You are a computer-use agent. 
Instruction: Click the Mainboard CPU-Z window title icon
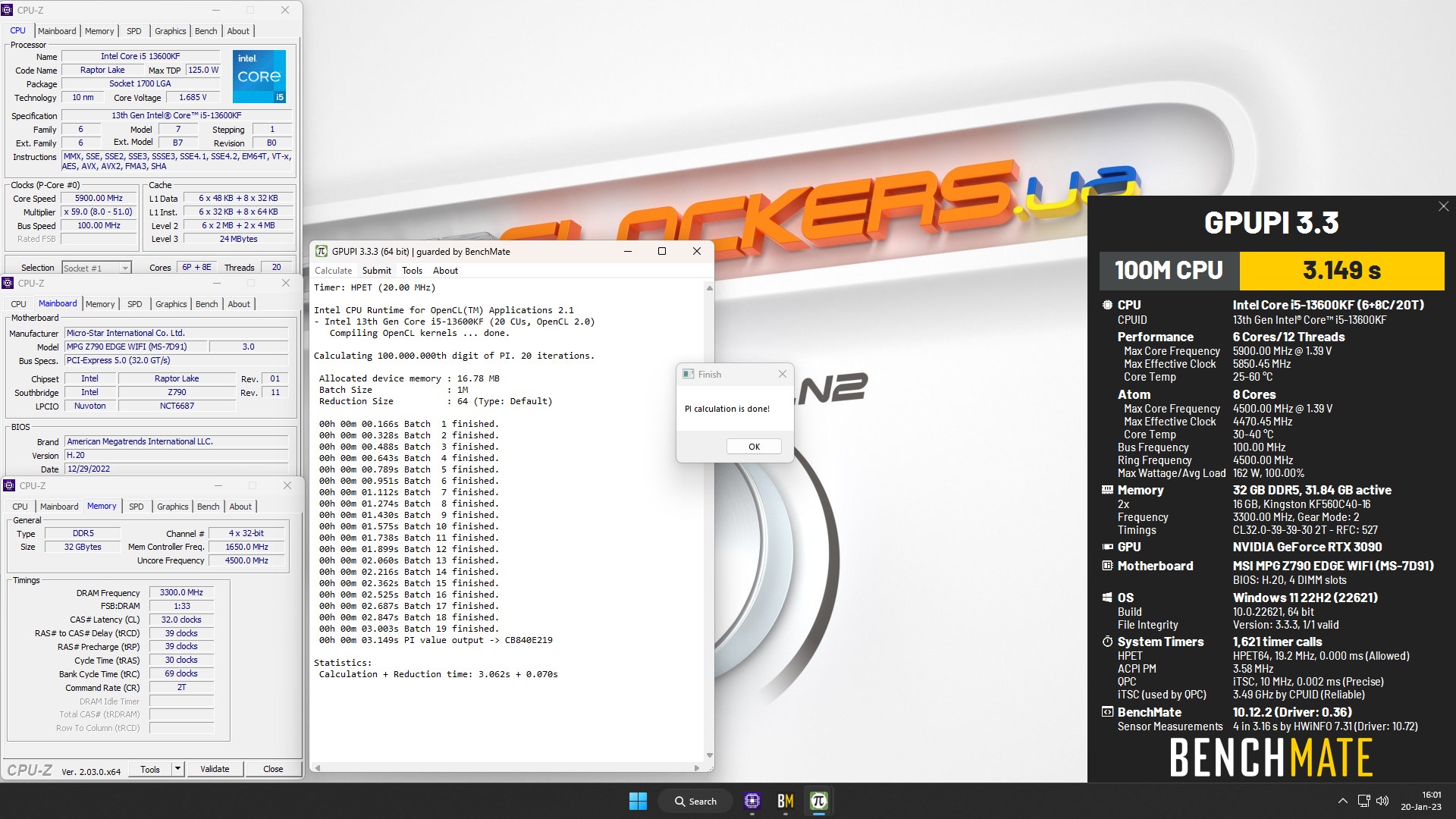point(8,283)
